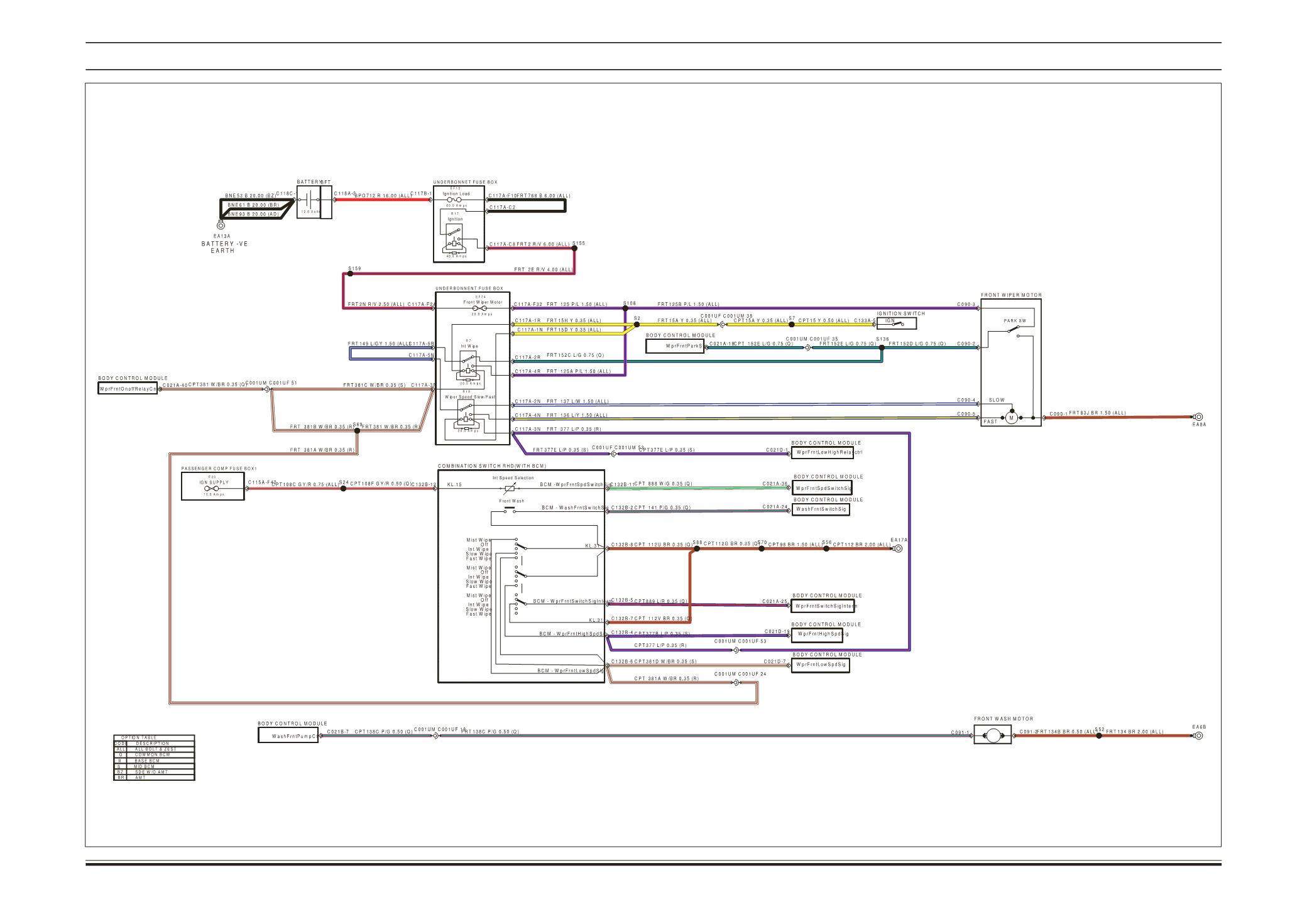Click the EA8A earth ring terminal
This screenshot has width=1307, height=924.
click(1198, 417)
